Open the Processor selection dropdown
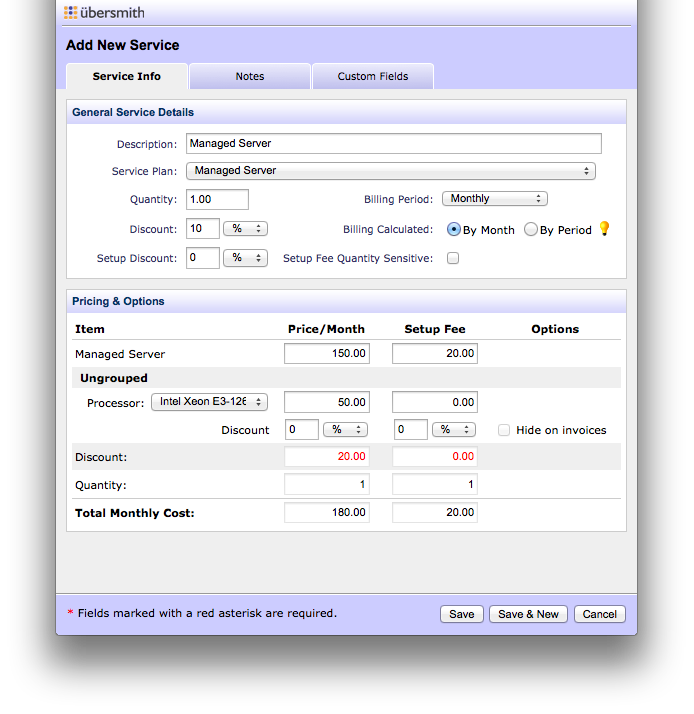 click(x=209, y=402)
